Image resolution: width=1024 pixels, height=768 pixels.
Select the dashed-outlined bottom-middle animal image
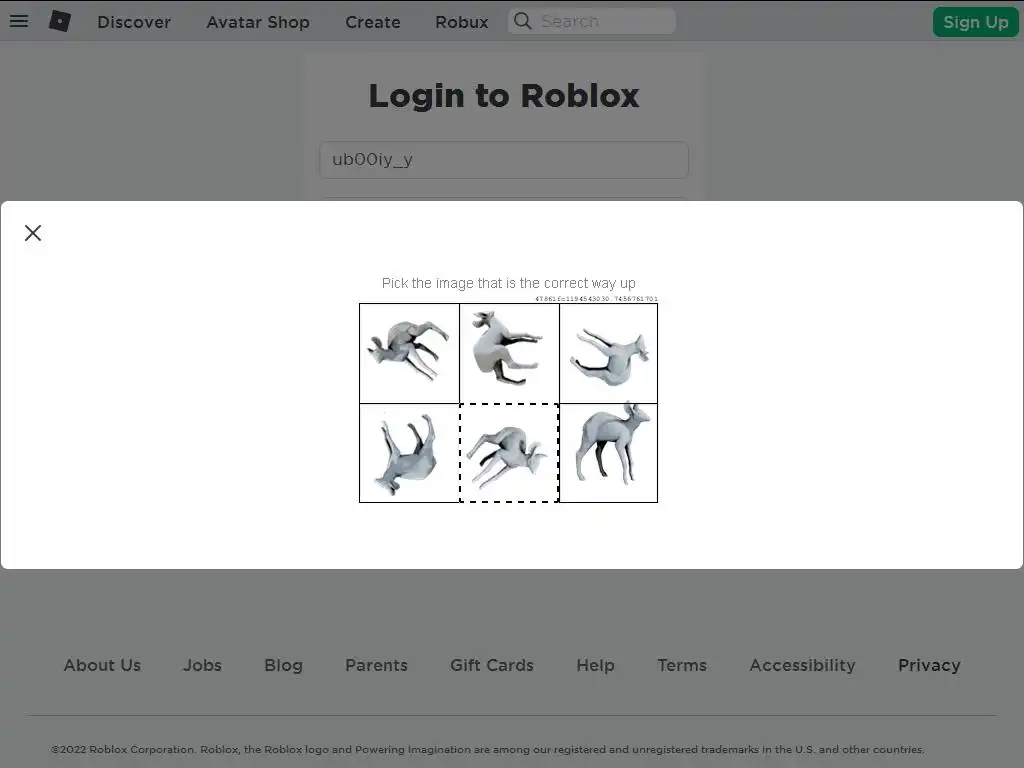(509, 453)
